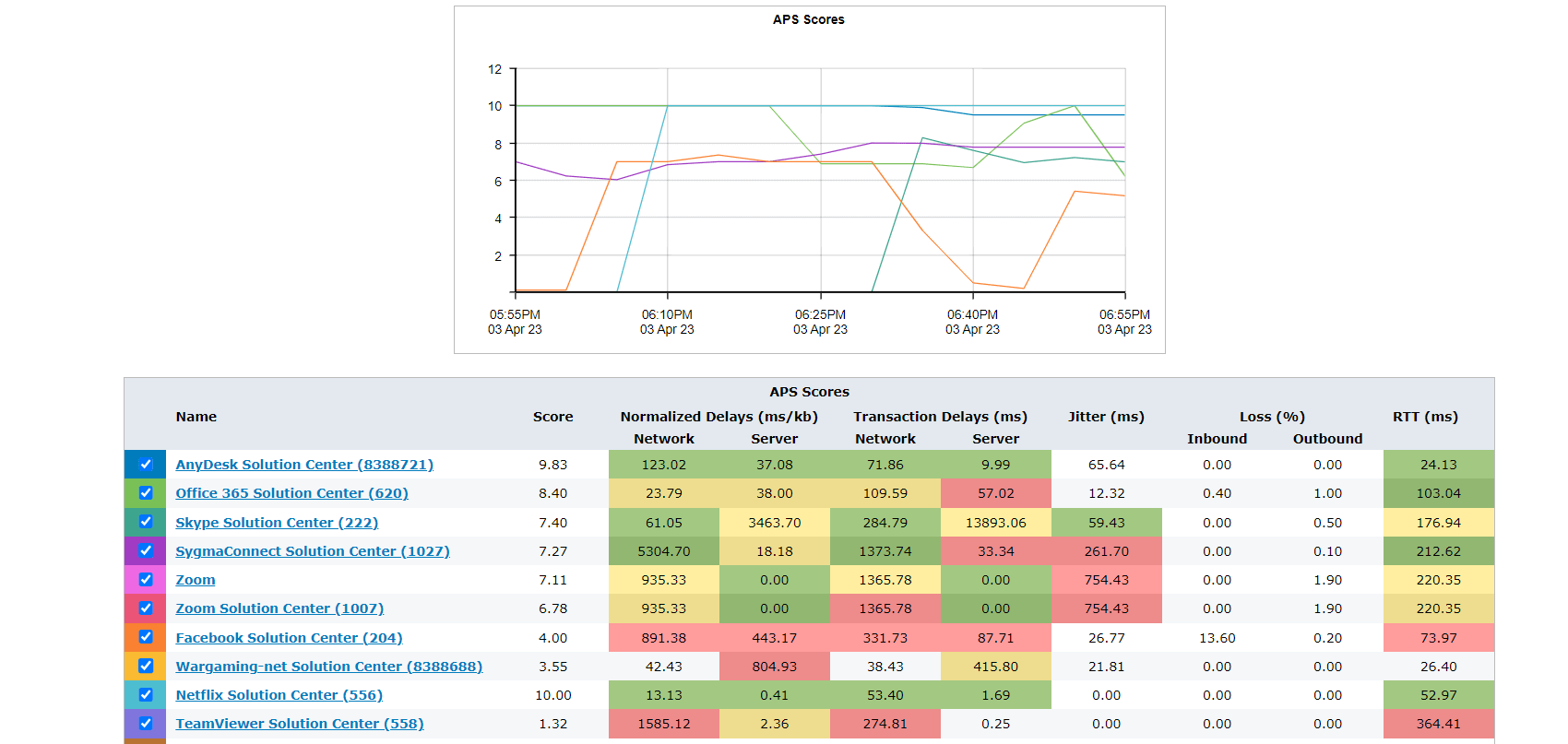Click the Score column header
The height and width of the screenshot is (744, 1568).
click(552, 417)
